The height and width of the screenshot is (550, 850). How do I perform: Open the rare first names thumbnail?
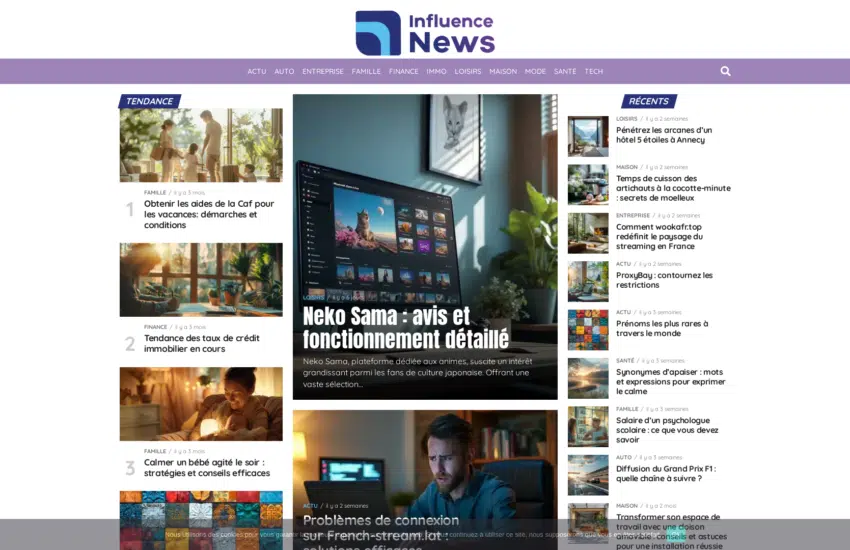point(588,330)
